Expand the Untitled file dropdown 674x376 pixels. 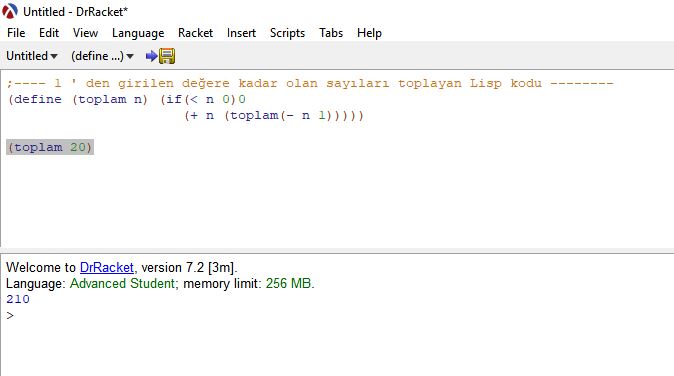pos(32,56)
